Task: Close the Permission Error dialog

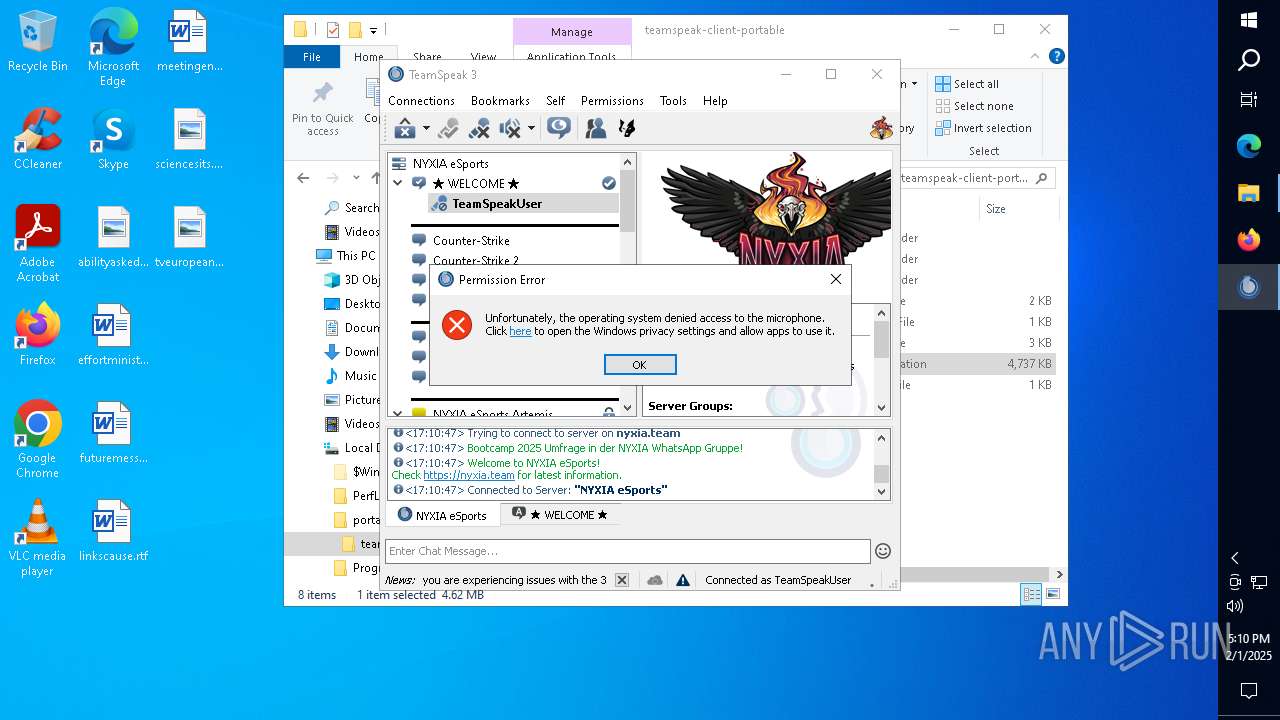Action: pos(836,279)
